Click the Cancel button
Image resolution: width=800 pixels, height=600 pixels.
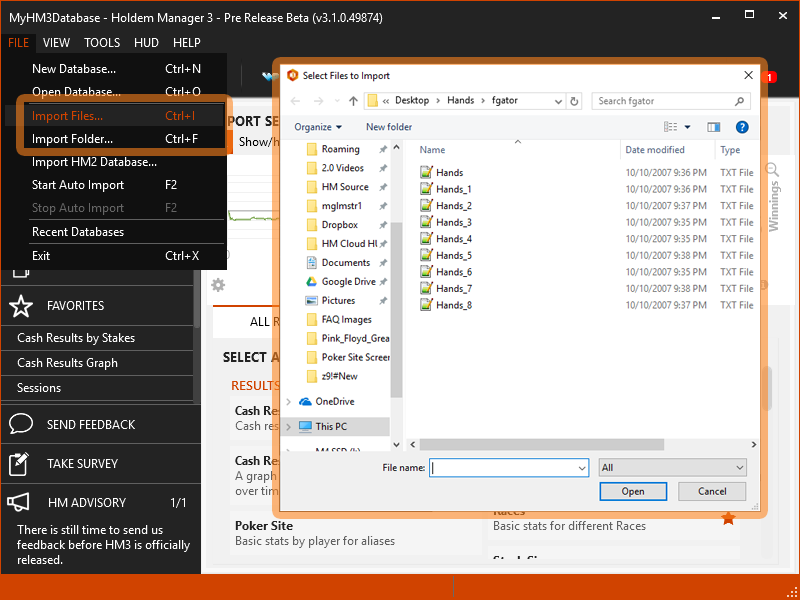[x=711, y=491]
